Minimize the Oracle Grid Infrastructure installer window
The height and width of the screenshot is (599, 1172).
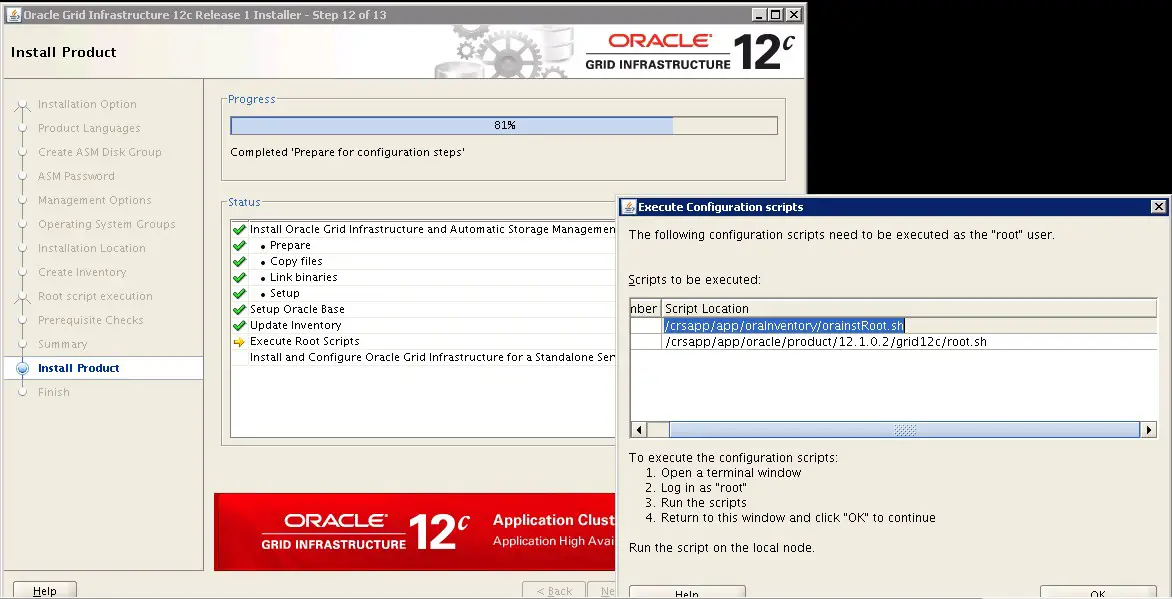759,14
